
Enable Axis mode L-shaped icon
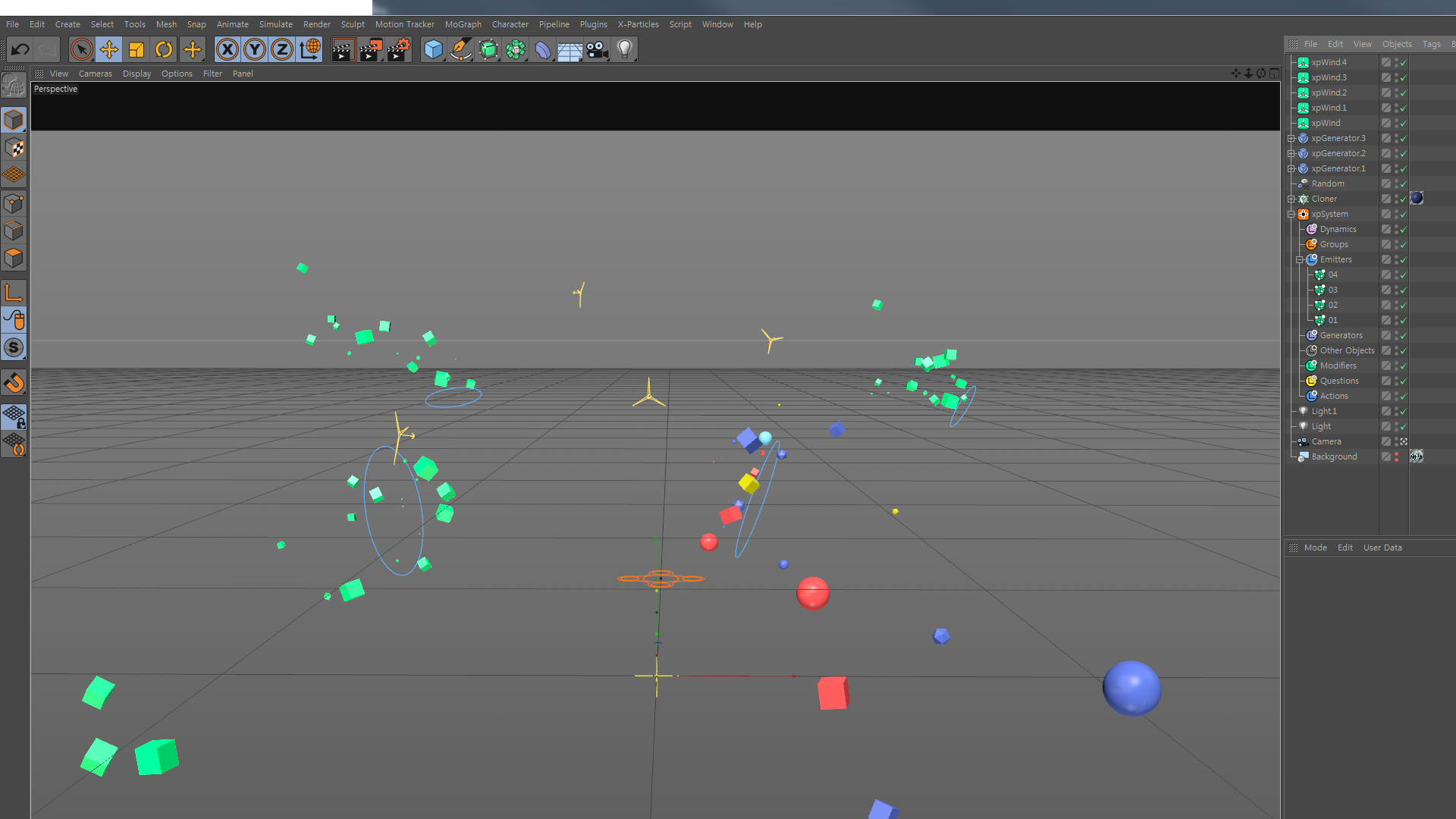click(x=14, y=293)
